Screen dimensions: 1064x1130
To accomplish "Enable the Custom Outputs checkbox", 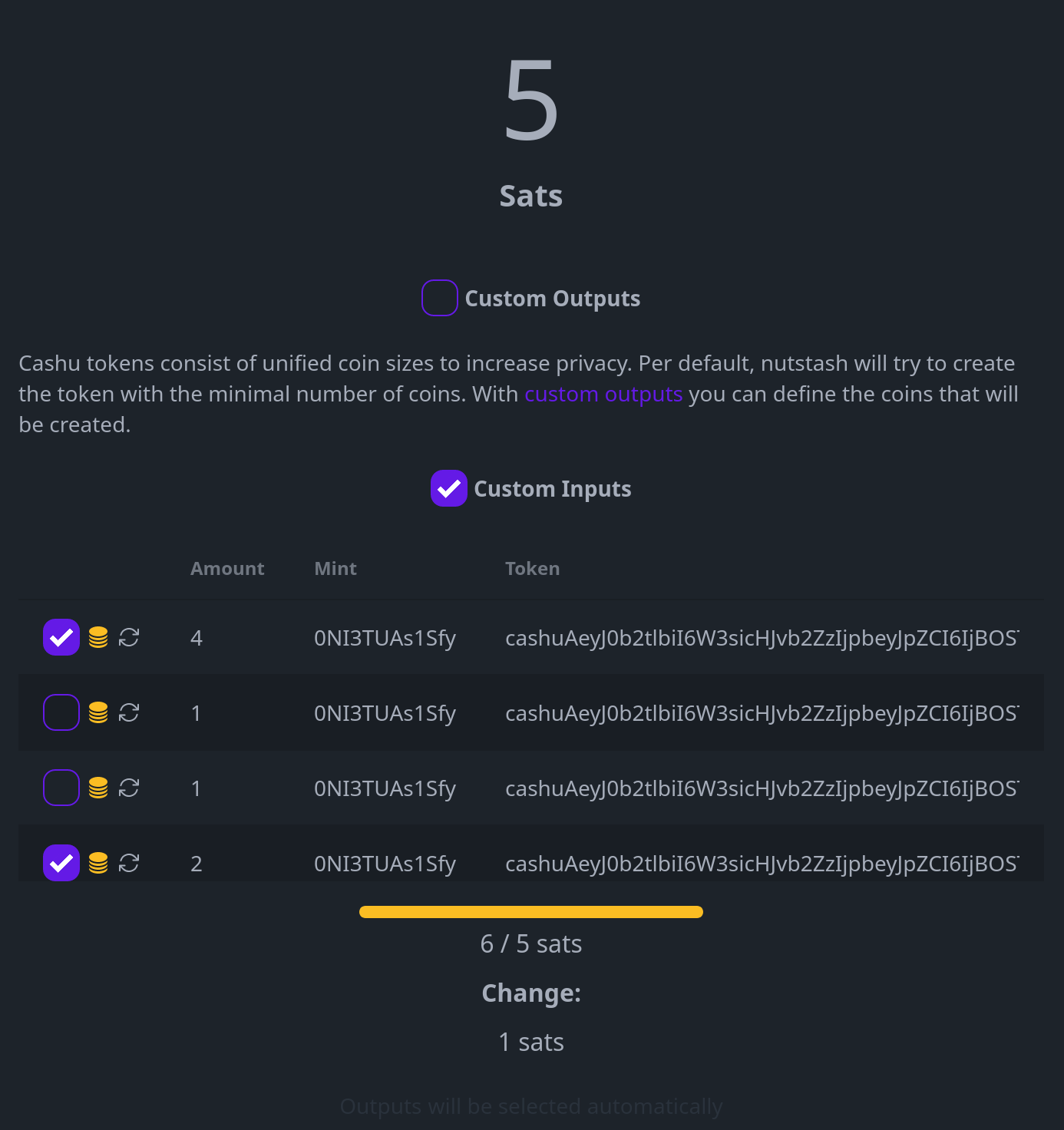I will tap(440, 298).
